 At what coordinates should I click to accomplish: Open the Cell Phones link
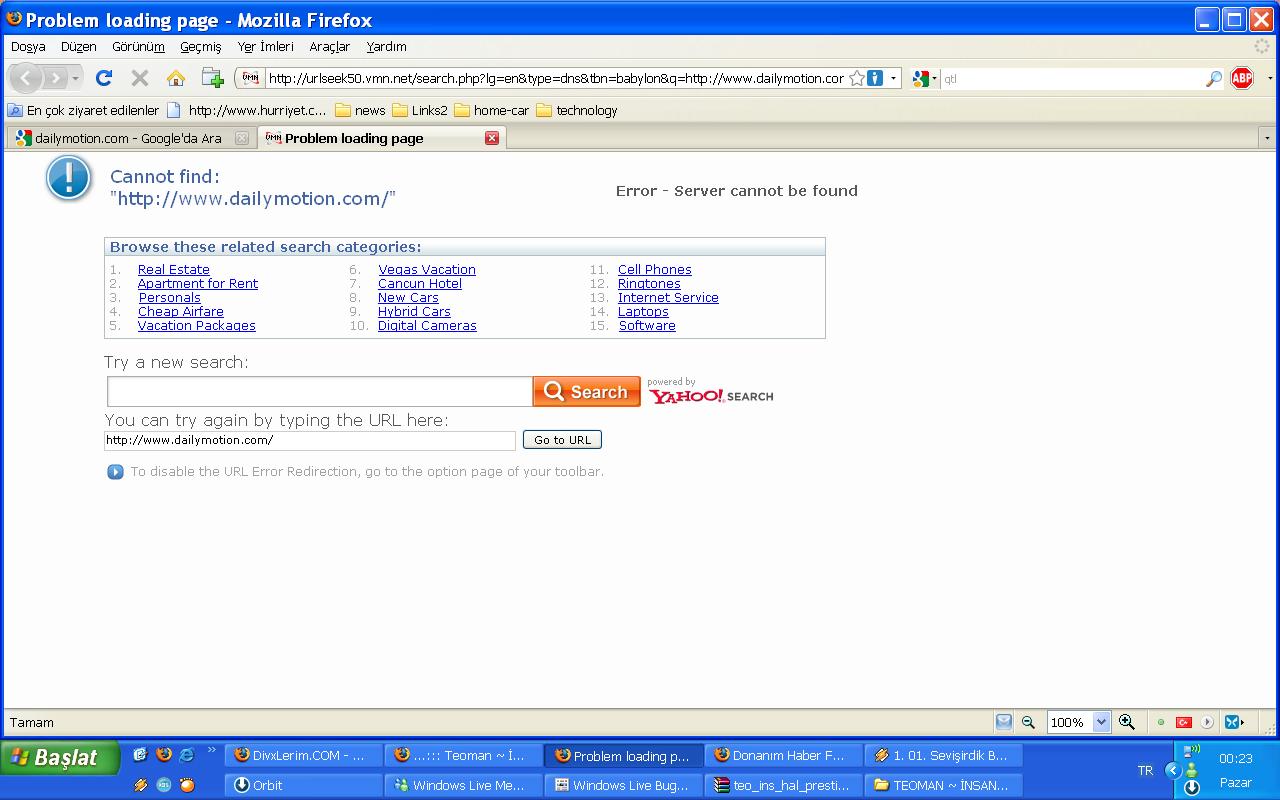[655, 270]
